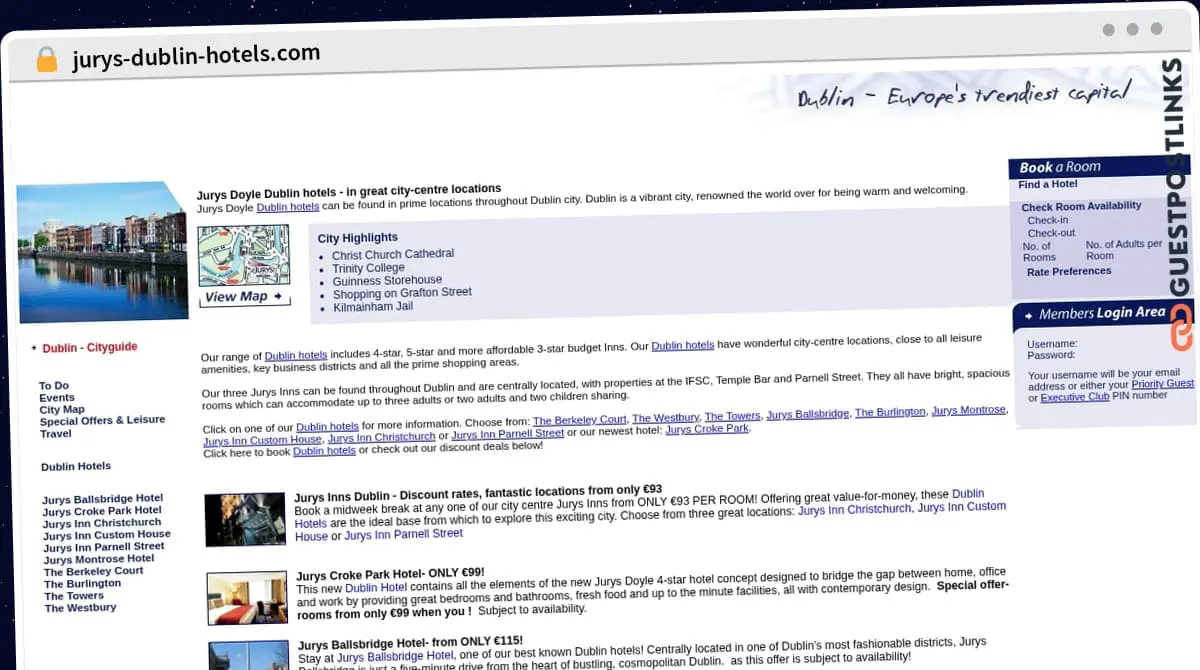Click Jurys Ballsbridge Hotel link in offer text
Screen dimensions: 1200x670
click(395, 657)
